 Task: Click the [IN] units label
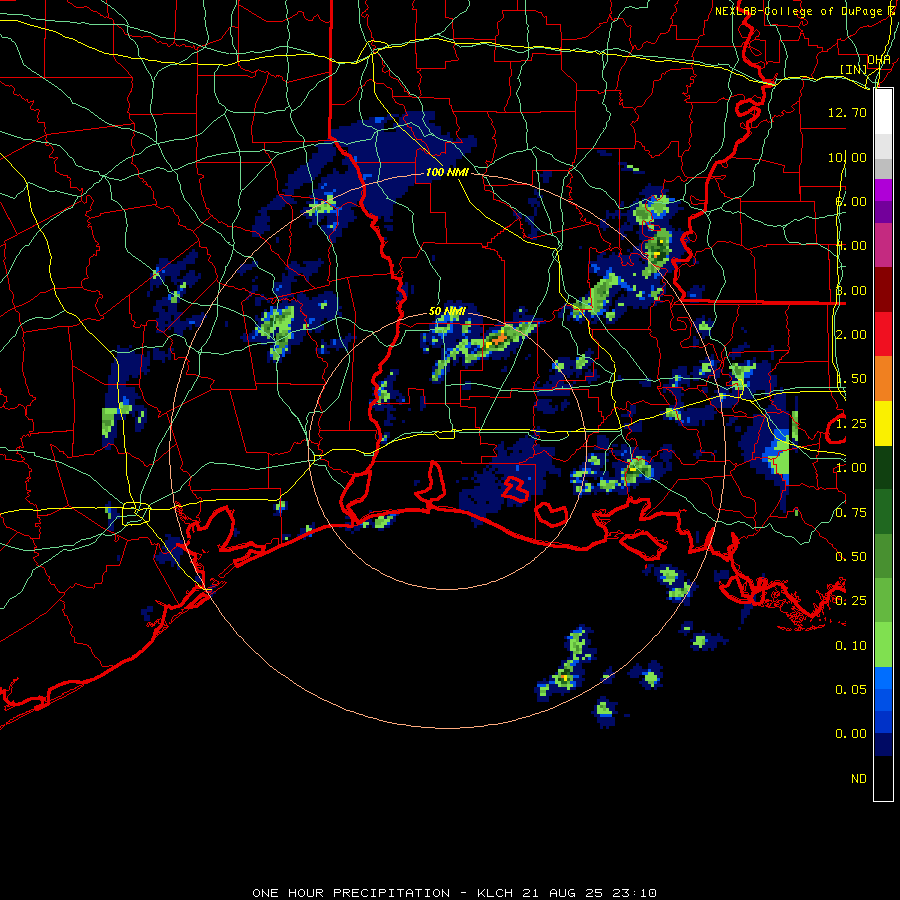click(853, 69)
